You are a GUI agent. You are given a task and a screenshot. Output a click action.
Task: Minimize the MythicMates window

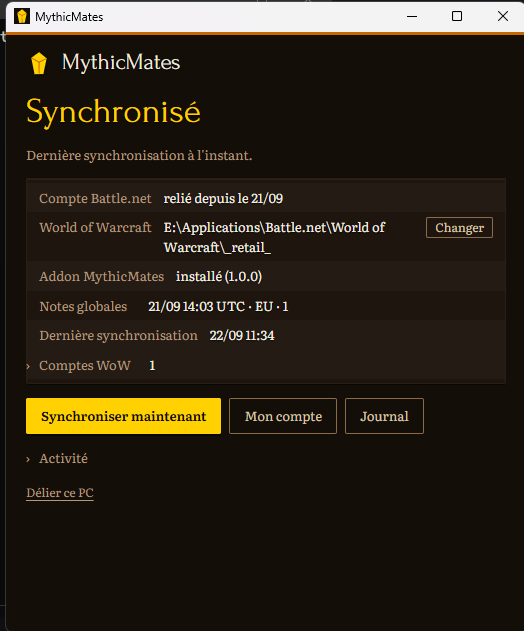coord(412,16)
